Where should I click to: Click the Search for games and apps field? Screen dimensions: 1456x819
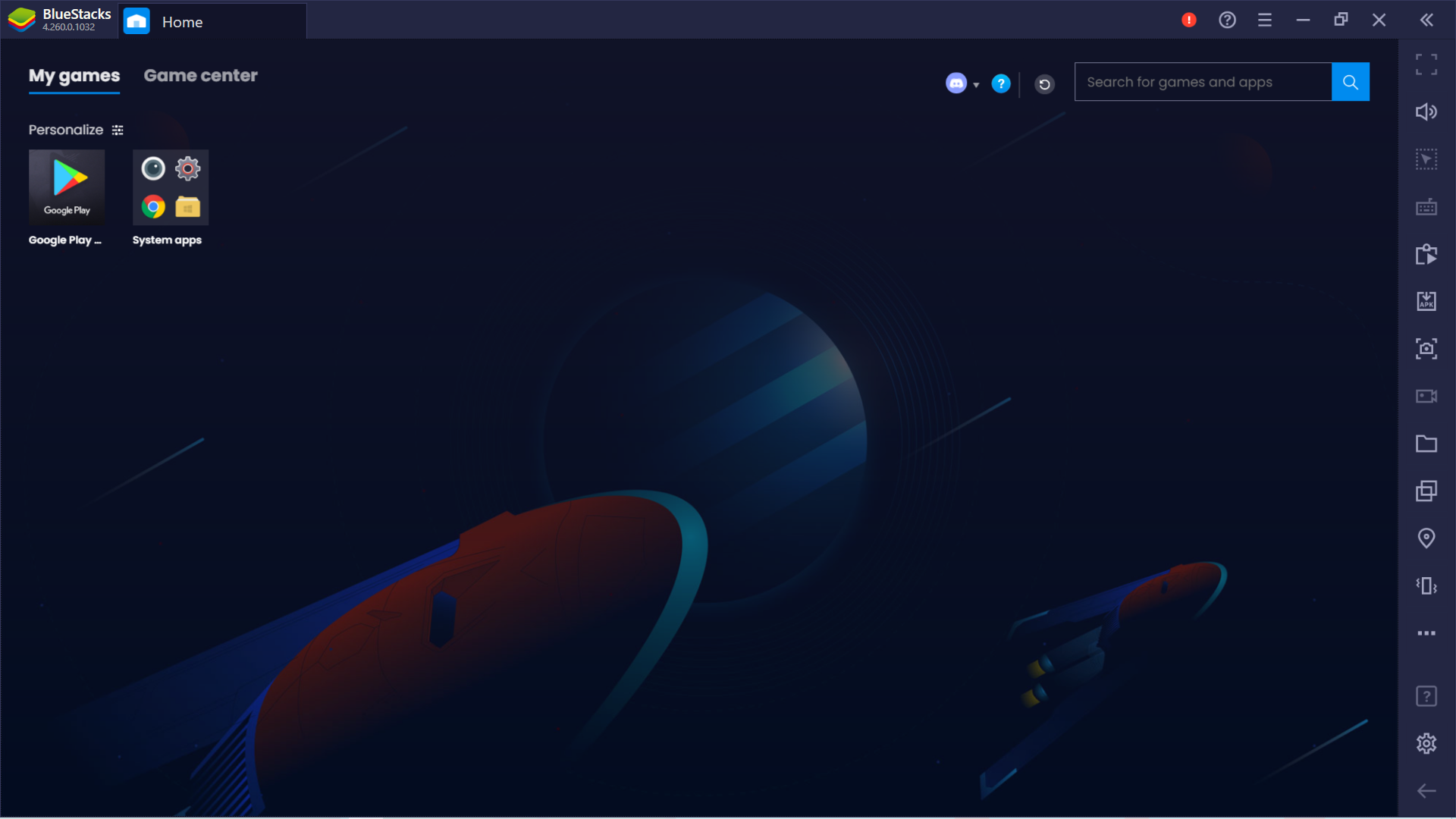tap(1203, 82)
